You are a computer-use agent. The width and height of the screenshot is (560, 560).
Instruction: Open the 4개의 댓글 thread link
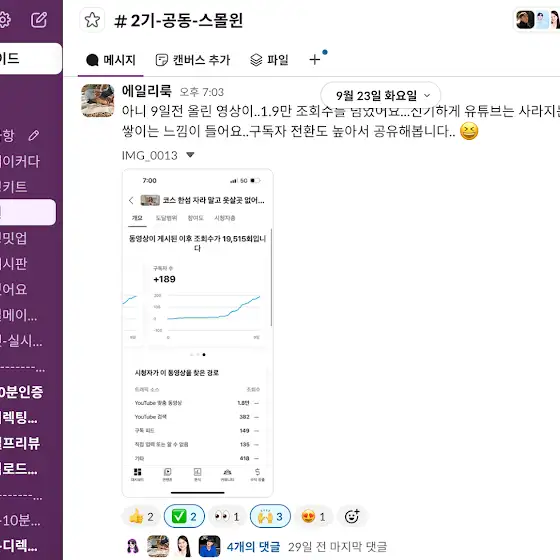pos(253,546)
